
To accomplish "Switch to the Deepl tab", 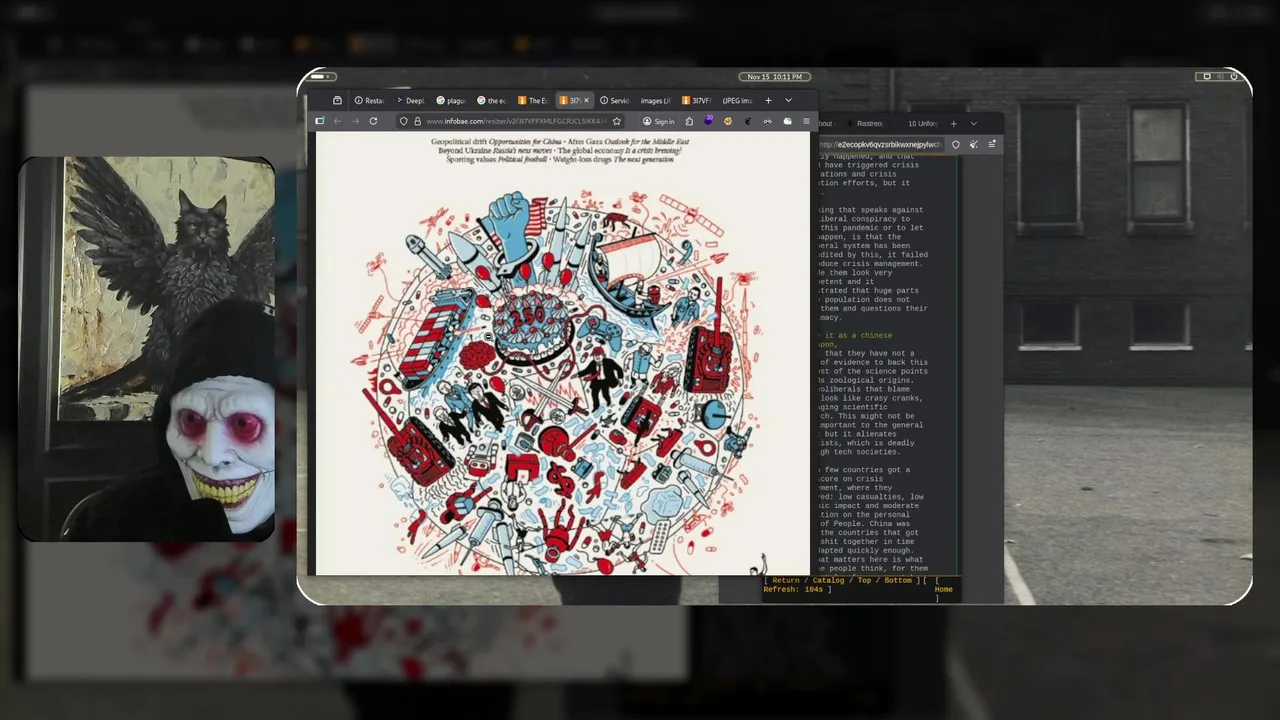I will pyautogui.click(x=410, y=100).
